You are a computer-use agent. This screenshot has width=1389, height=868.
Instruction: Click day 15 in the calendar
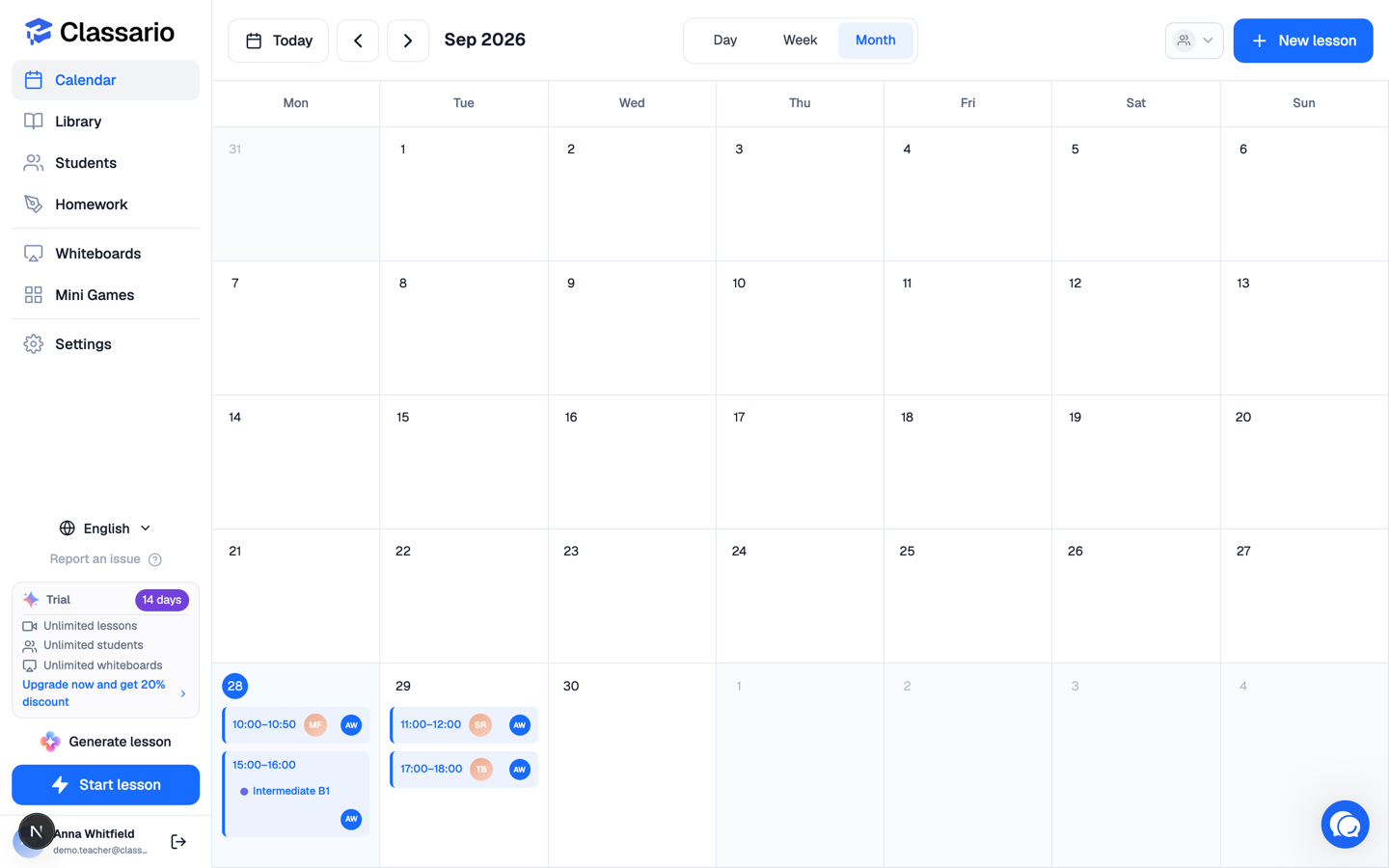(403, 418)
